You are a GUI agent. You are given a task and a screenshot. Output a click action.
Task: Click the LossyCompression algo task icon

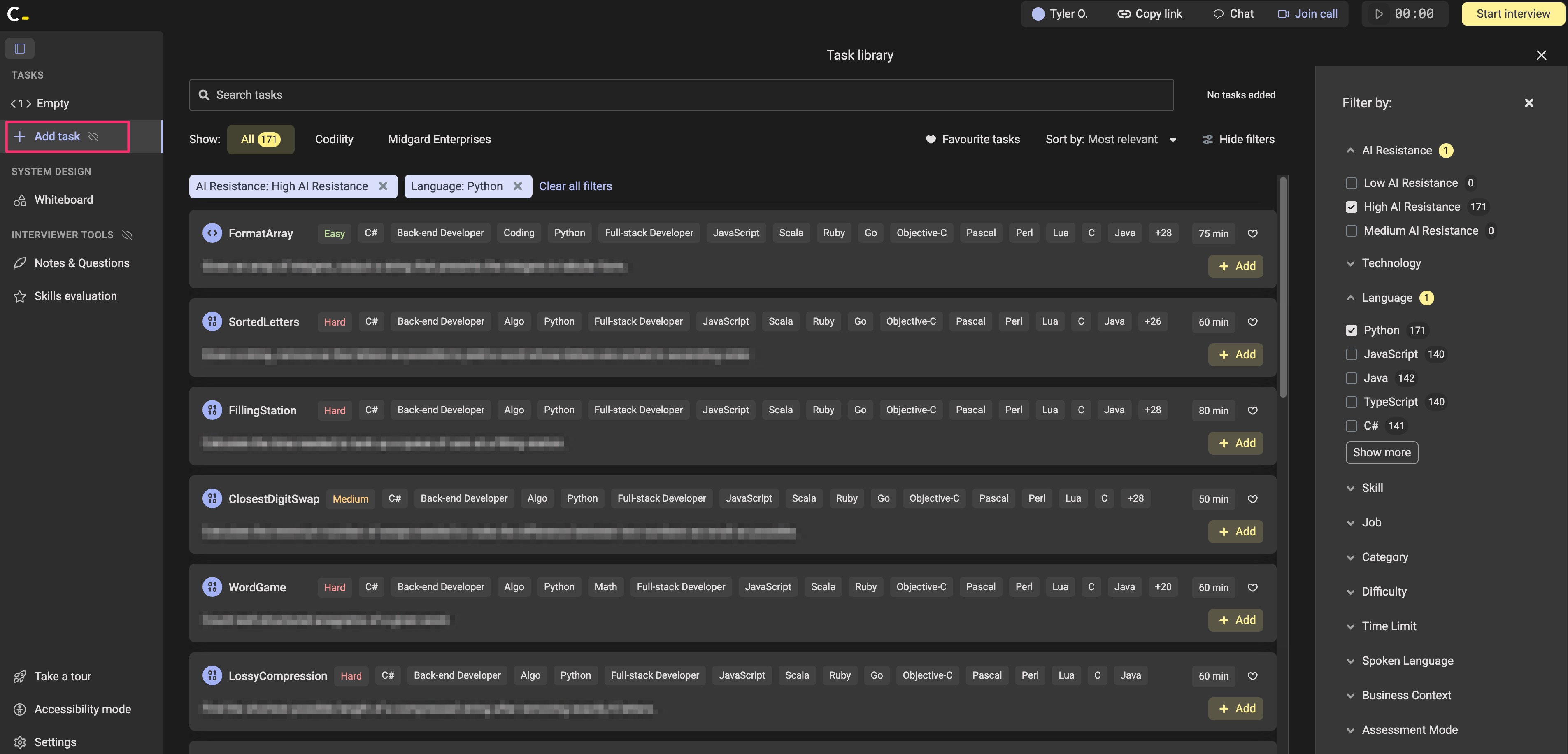pos(212,675)
